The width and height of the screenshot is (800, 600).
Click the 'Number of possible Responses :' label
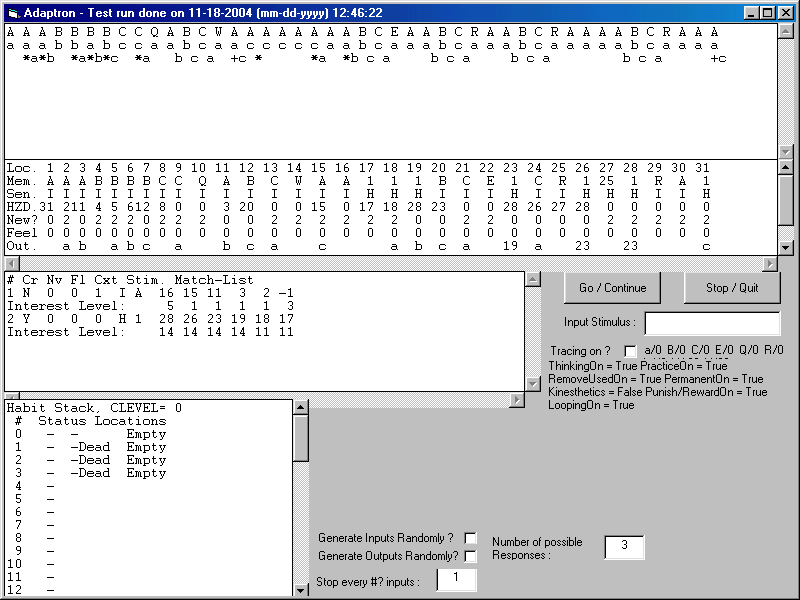[537, 548]
